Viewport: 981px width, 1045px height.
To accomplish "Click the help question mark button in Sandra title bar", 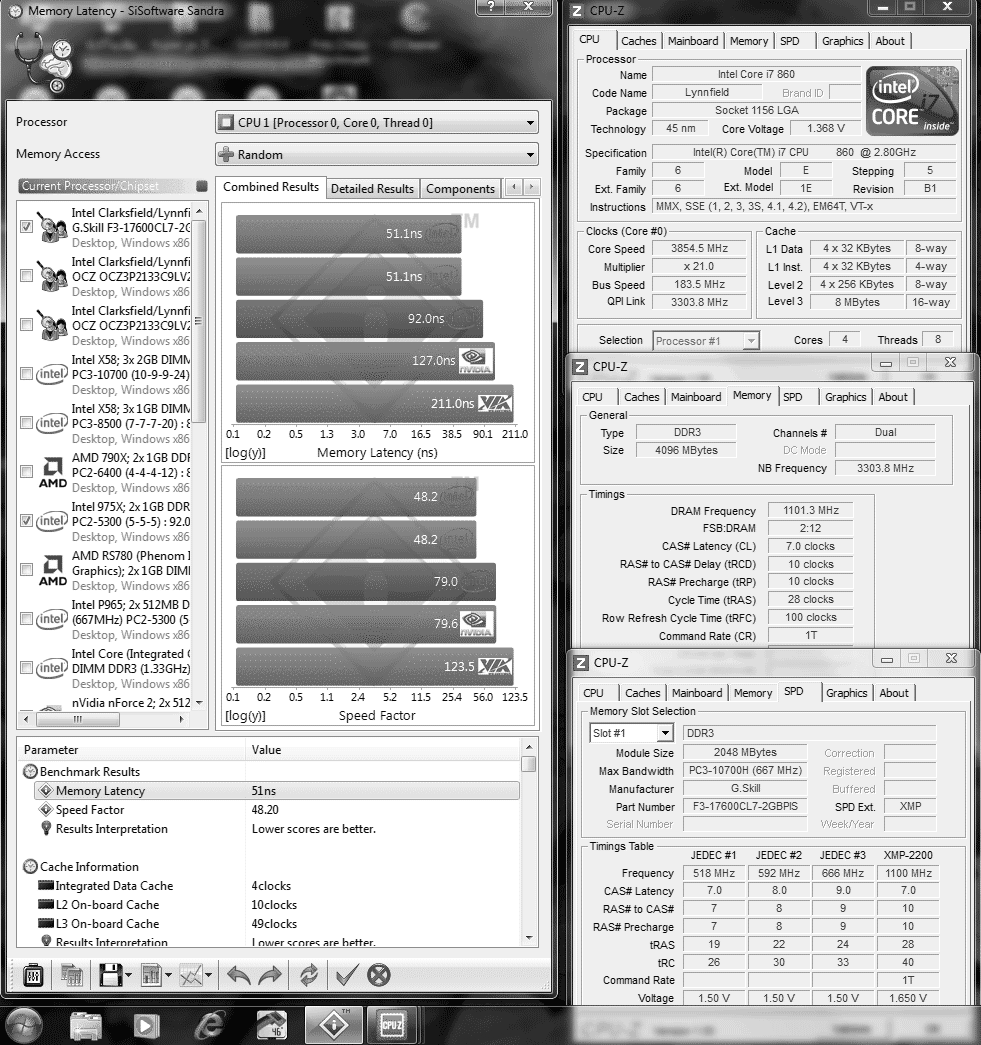I will coord(492,7).
